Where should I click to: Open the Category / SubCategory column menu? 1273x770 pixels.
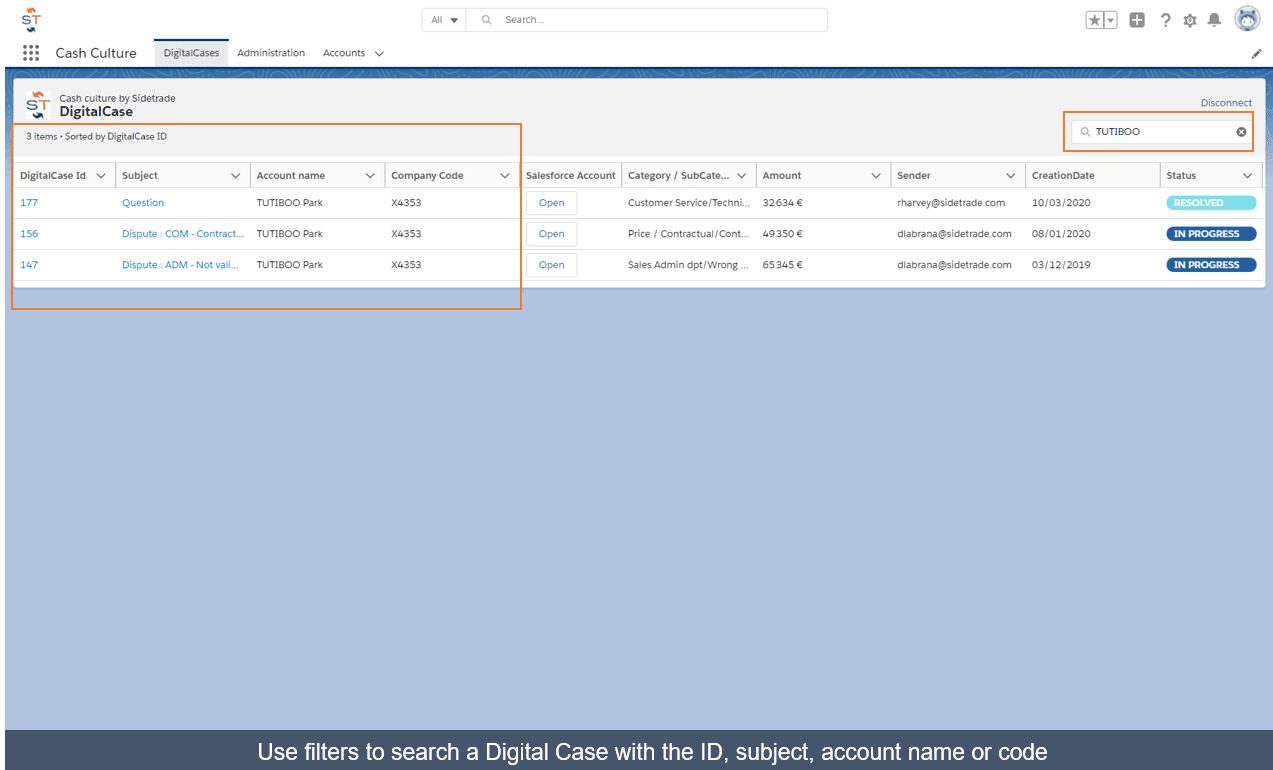tap(742, 176)
